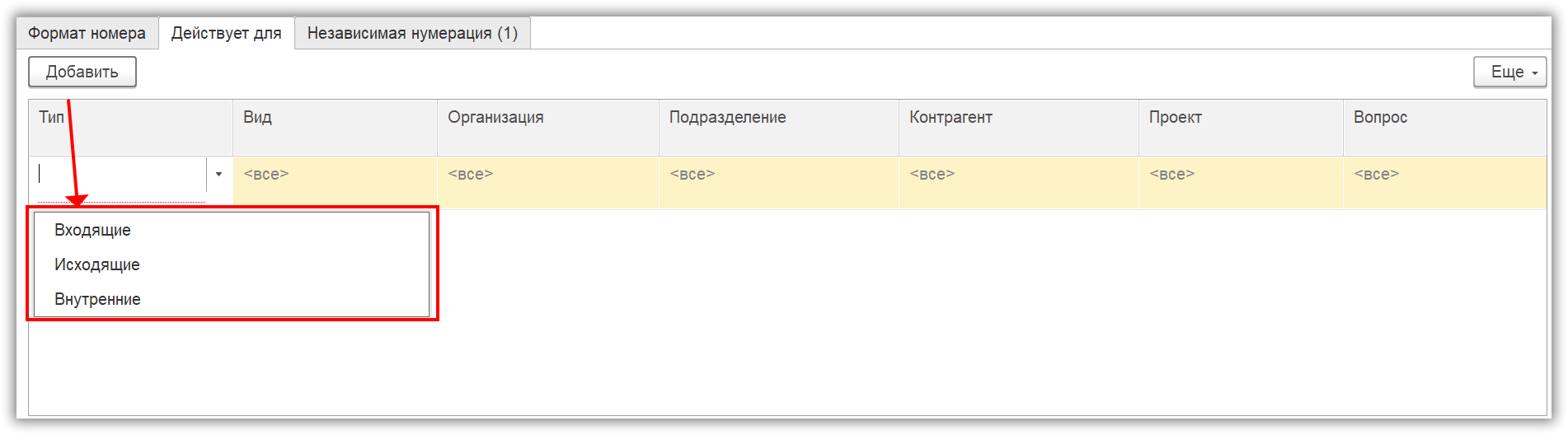Click the Проект column header
The height and width of the screenshot is (435, 1568).
coord(1240,118)
